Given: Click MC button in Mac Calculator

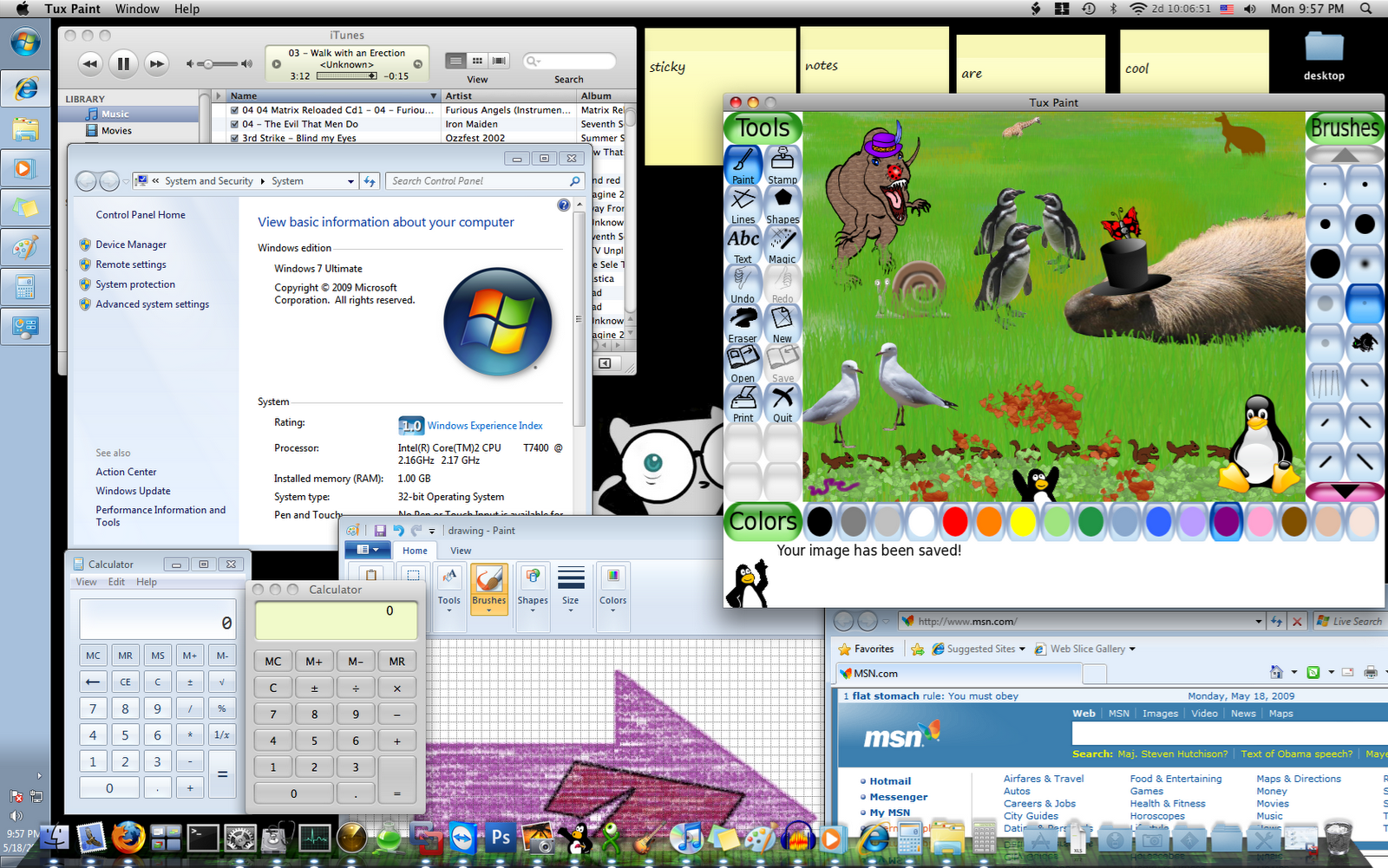Looking at the screenshot, I should (273, 662).
